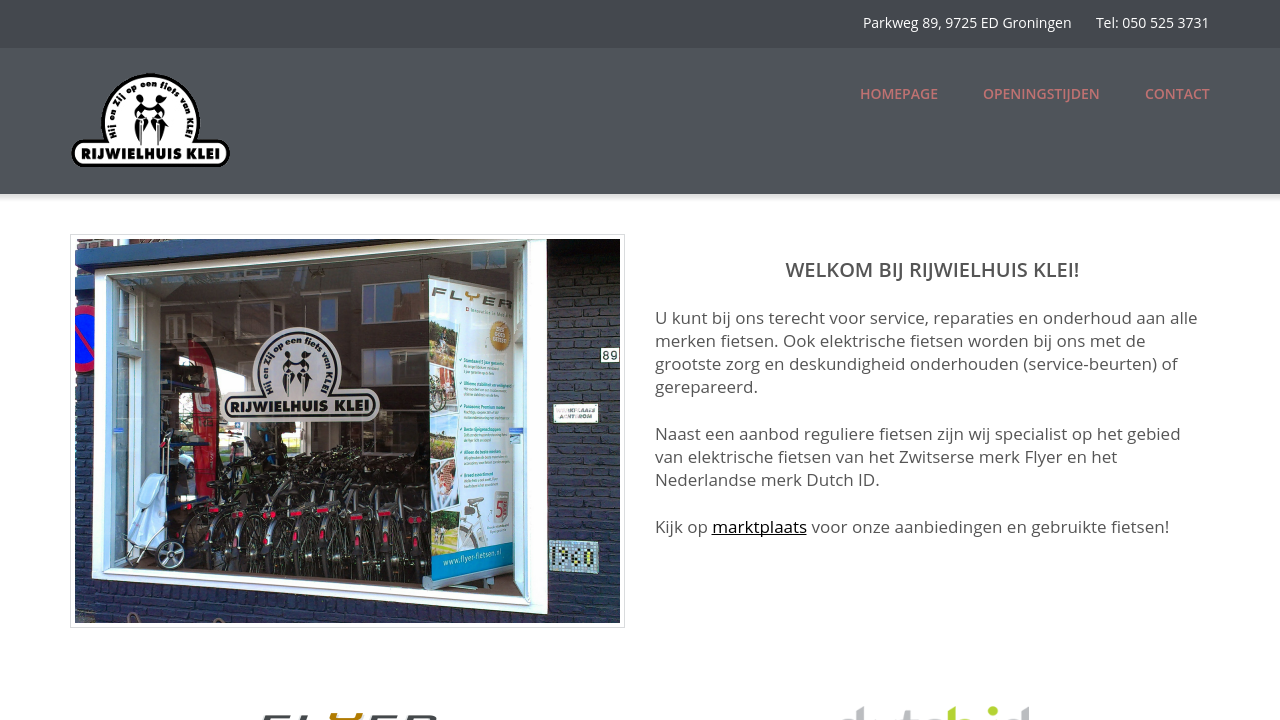Click the Rijwielhuis Klei header logo
Screen dimensions: 1280x720
(x=150, y=120)
